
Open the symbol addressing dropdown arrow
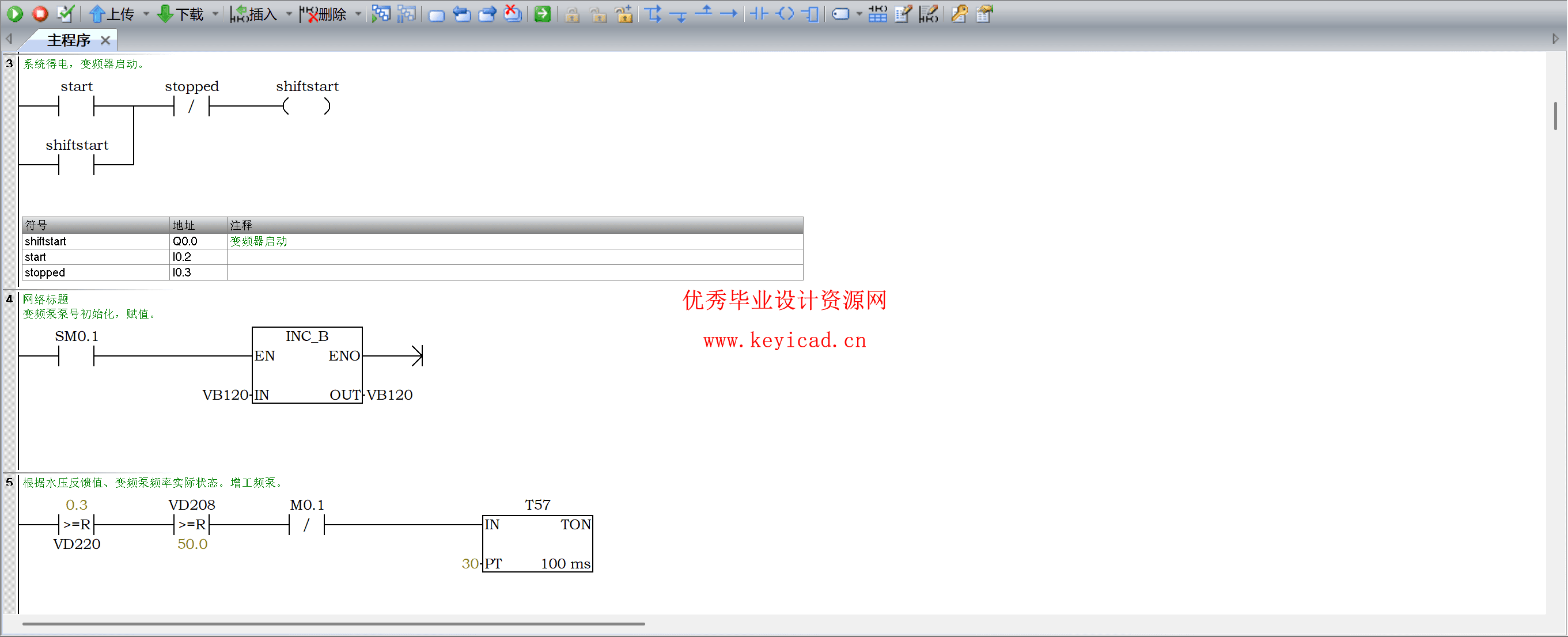859,13
